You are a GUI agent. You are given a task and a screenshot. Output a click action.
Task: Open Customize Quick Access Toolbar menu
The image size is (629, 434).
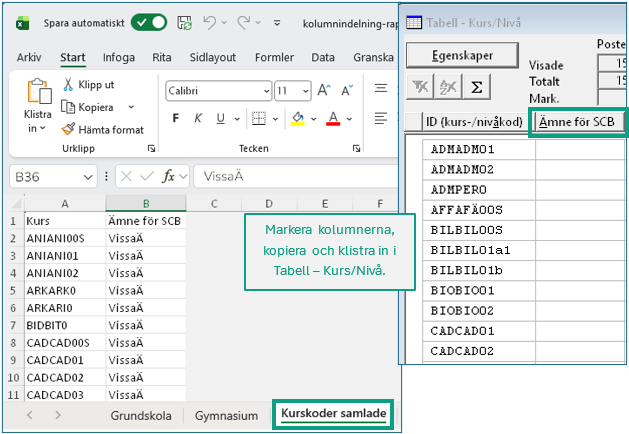277,23
